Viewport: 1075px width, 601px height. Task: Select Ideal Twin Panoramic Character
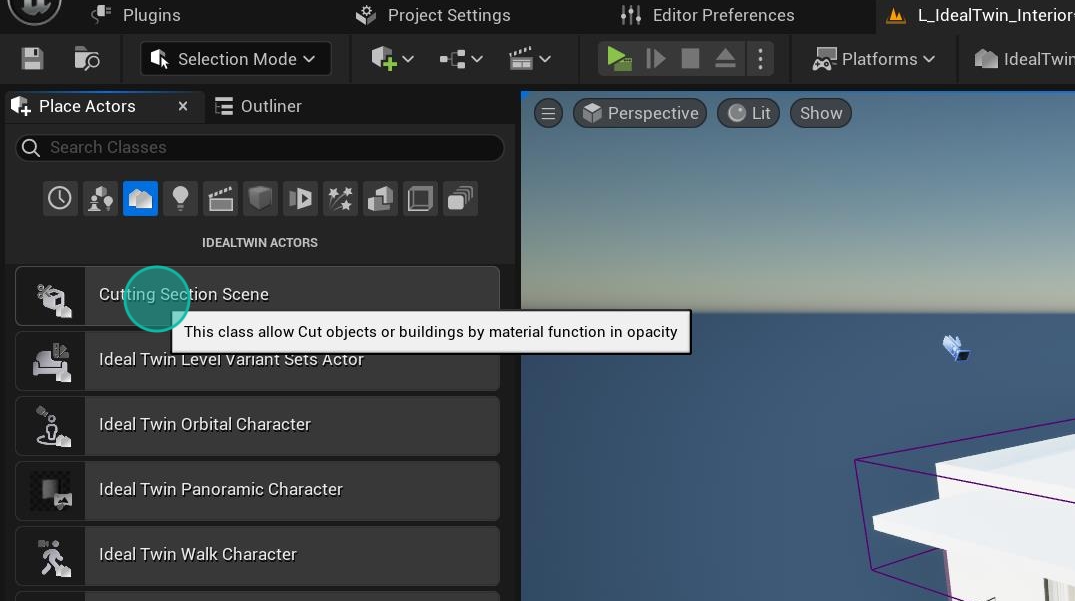[x=258, y=491]
